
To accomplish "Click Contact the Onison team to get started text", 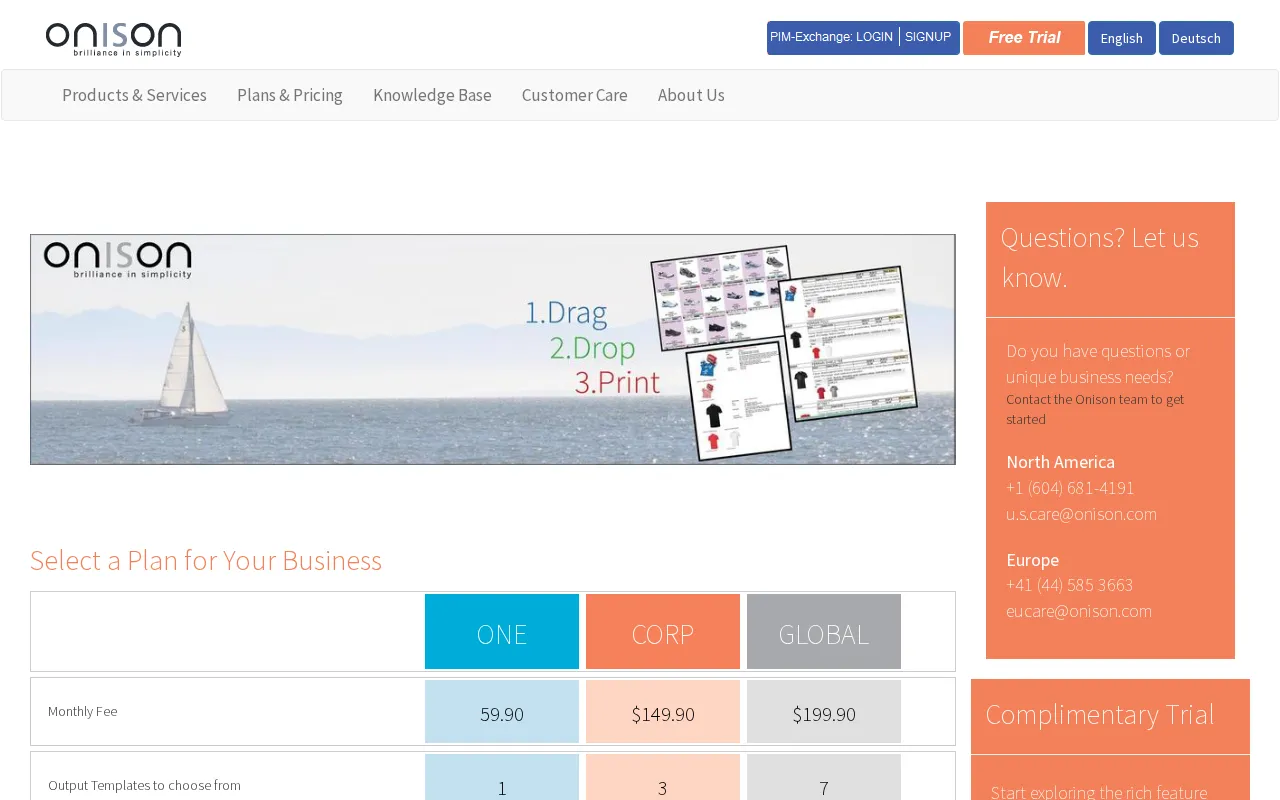I will (x=1095, y=409).
